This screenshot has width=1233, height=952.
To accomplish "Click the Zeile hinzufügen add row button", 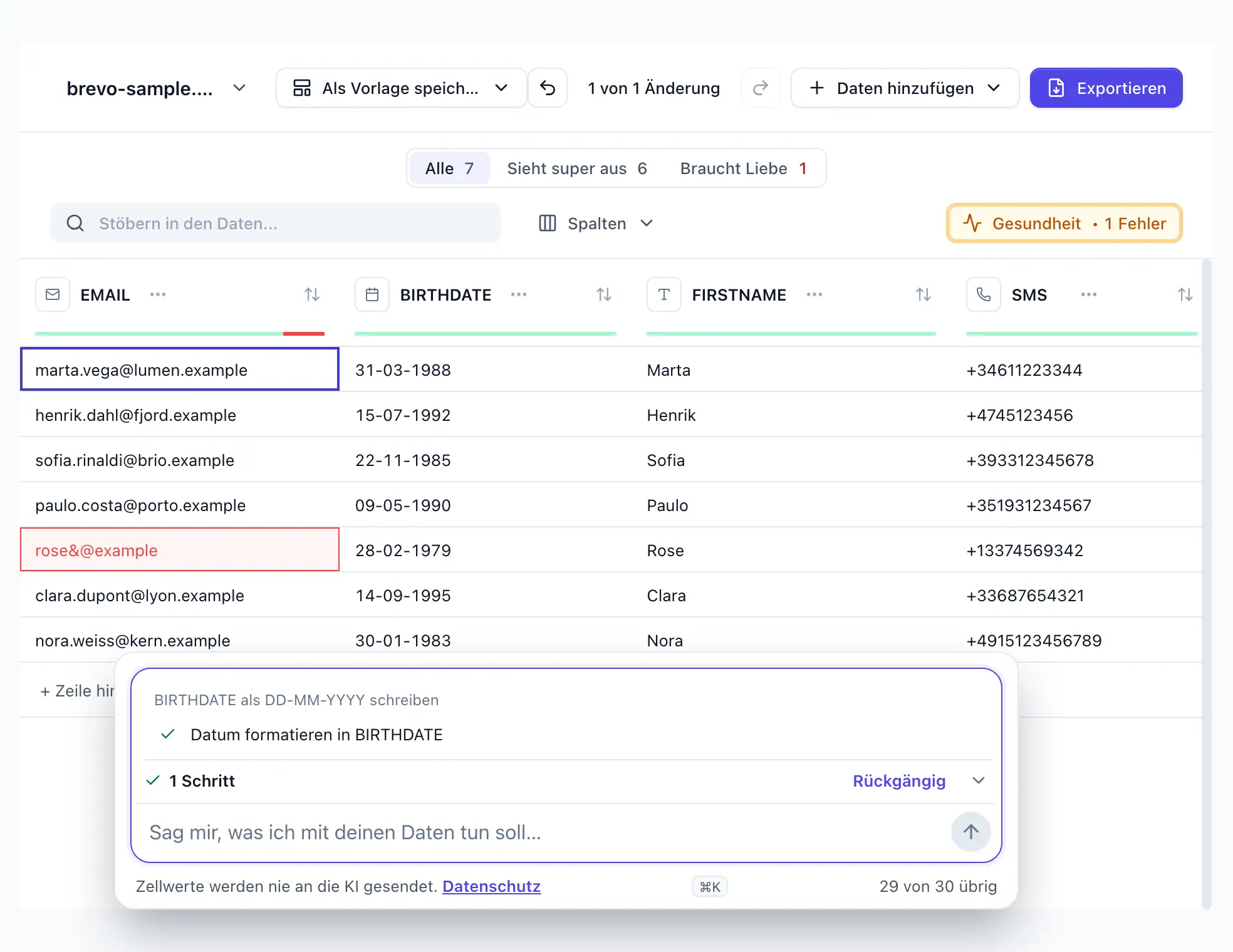I will point(76,691).
